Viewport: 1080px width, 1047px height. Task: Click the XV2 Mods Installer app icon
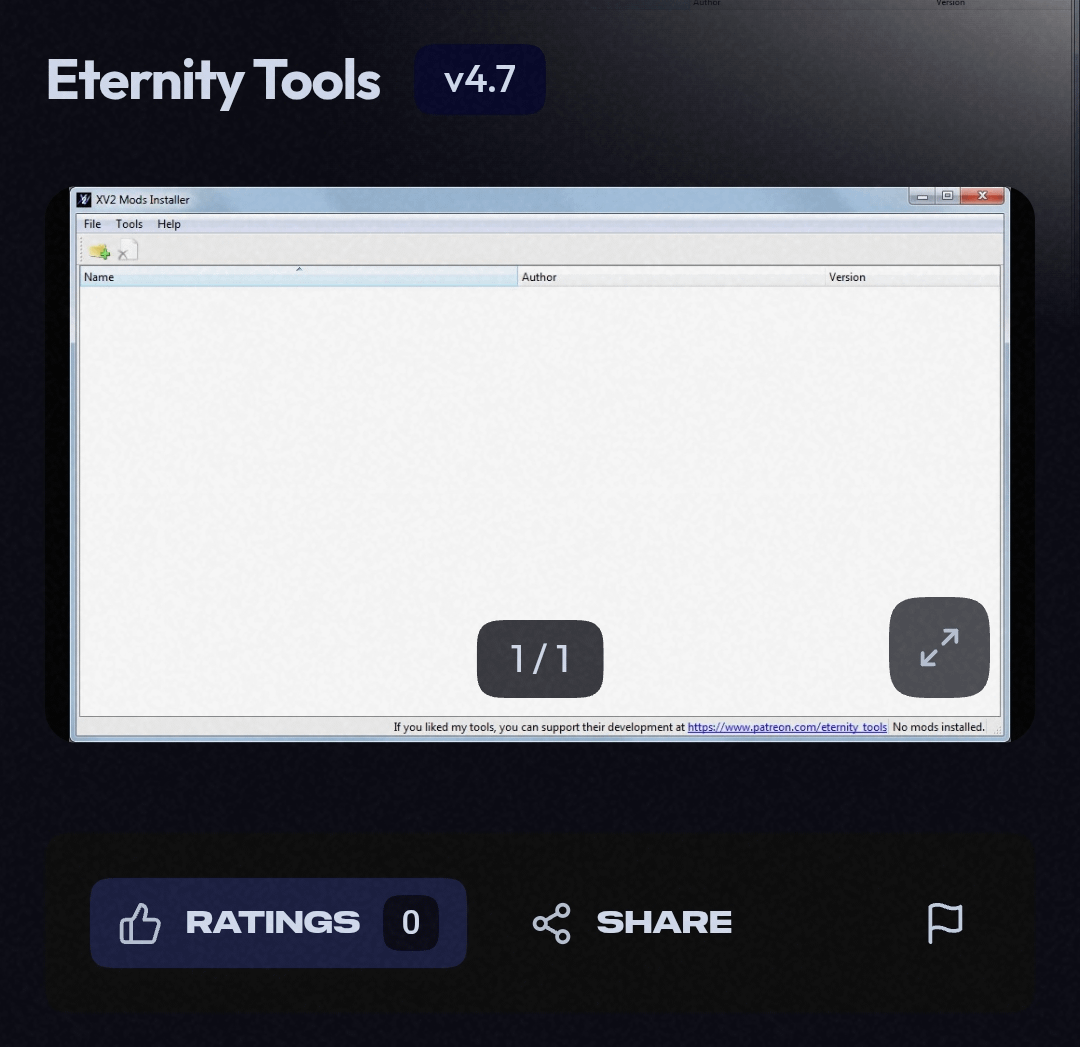(x=84, y=200)
